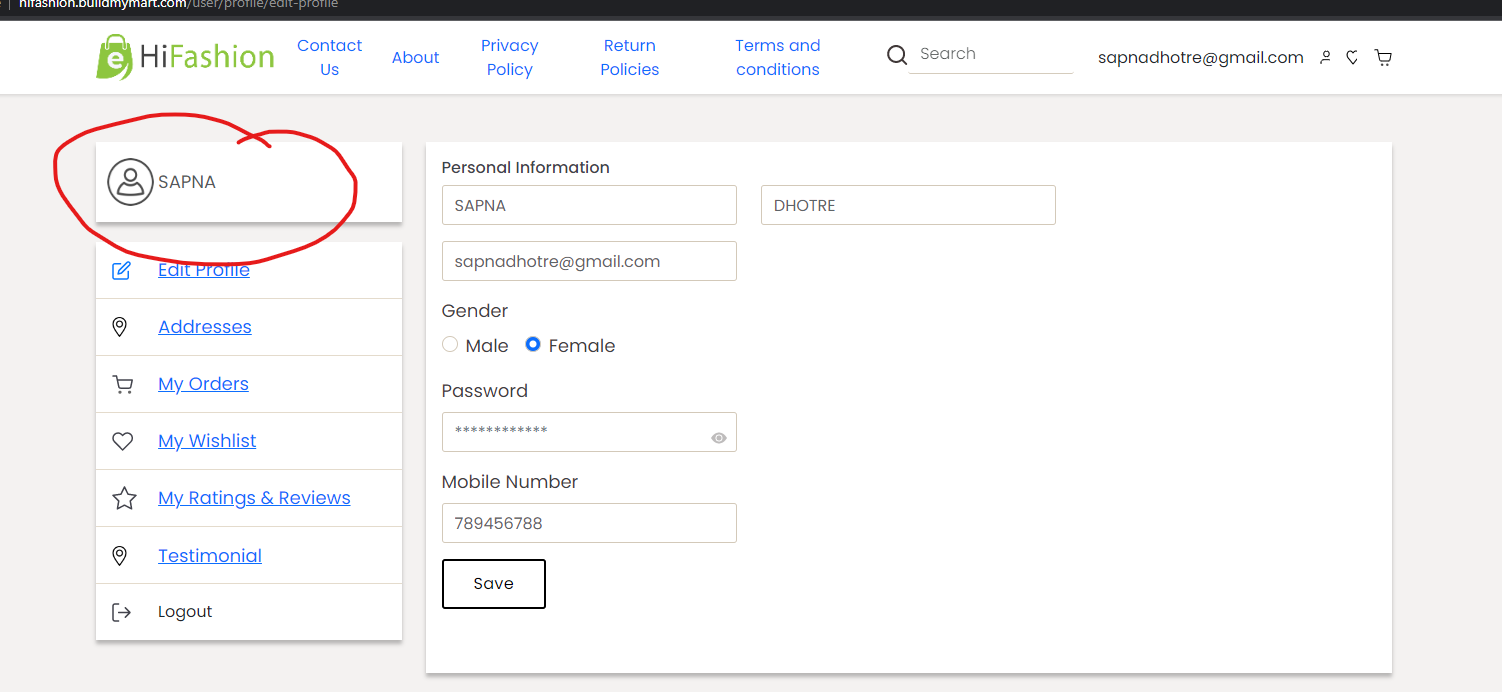Click the Testimonial pin icon

click(120, 556)
